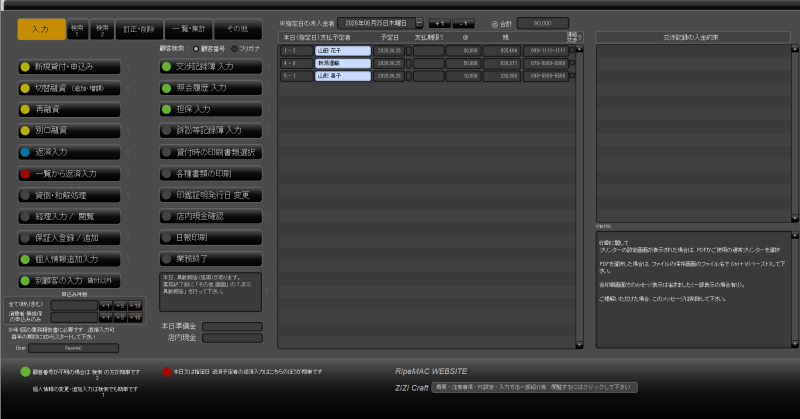This screenshot has height=419, width=800.
Task: Open the 訂正・削除 tab
Action: pyautogui.click(x=139, y=29)
